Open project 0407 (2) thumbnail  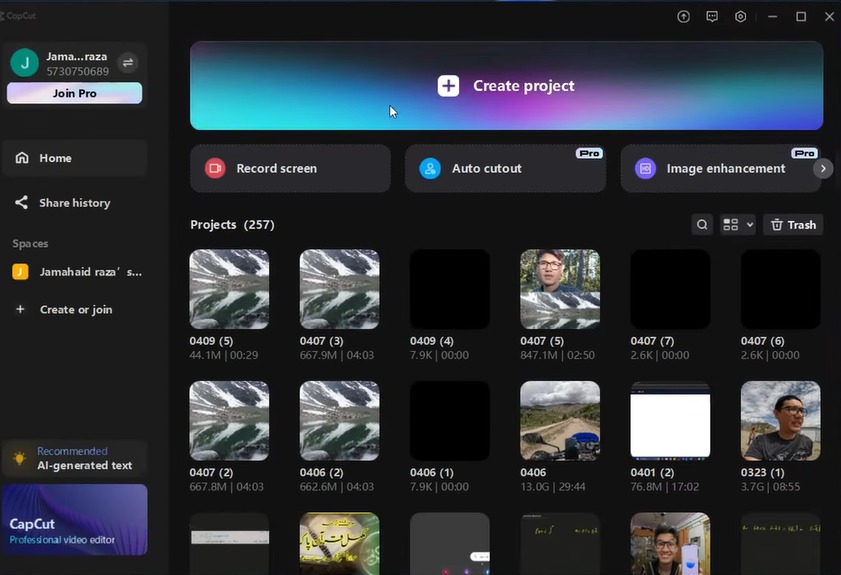[229, 421]
